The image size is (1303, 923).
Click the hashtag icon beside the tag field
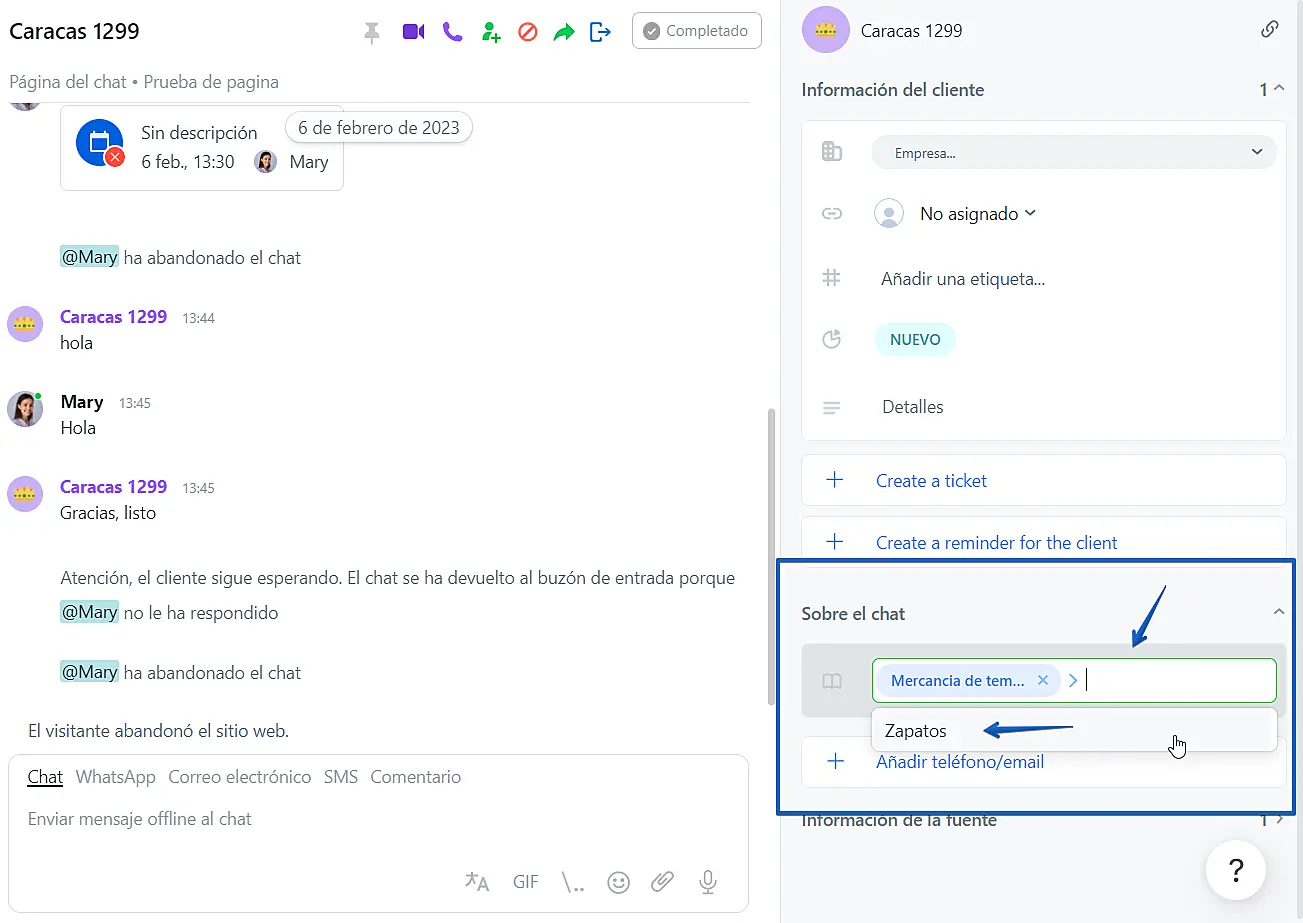tap(831, 279)
